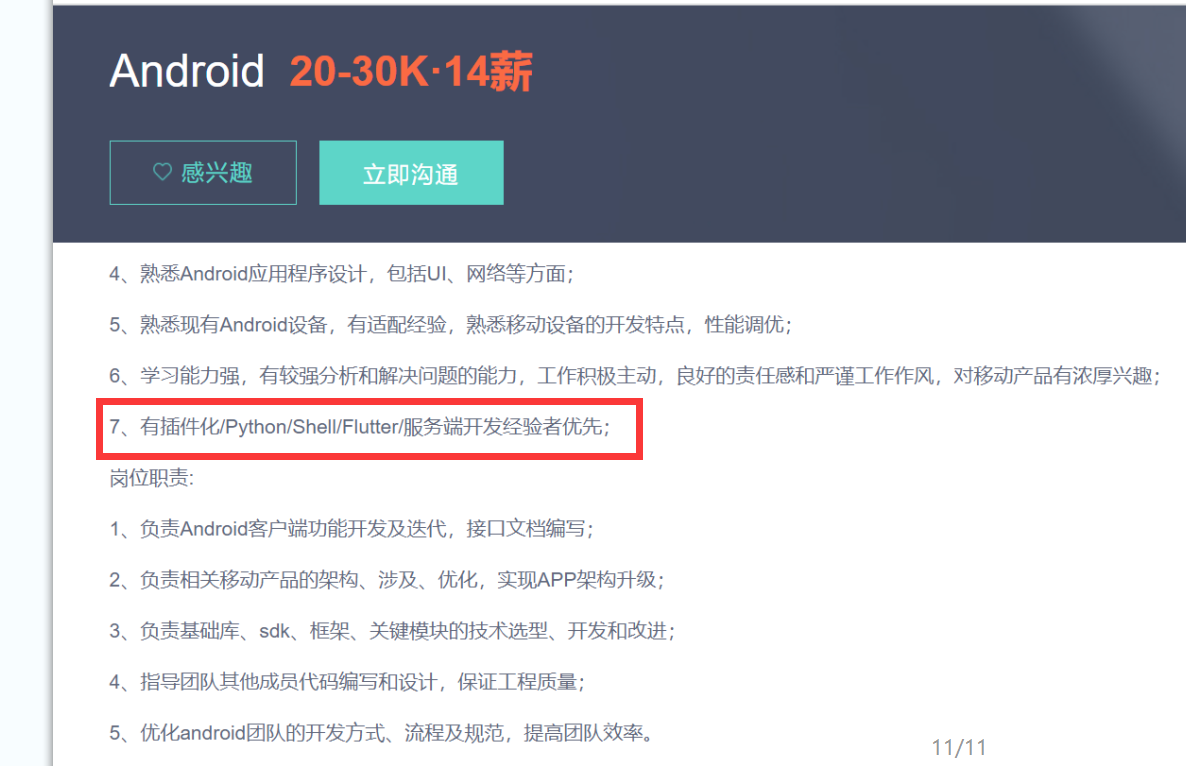This screenshot has height=766, width=1186.
Task: Click duty 3 about 基础库、sdk、框架
Action: coord(392,631)
